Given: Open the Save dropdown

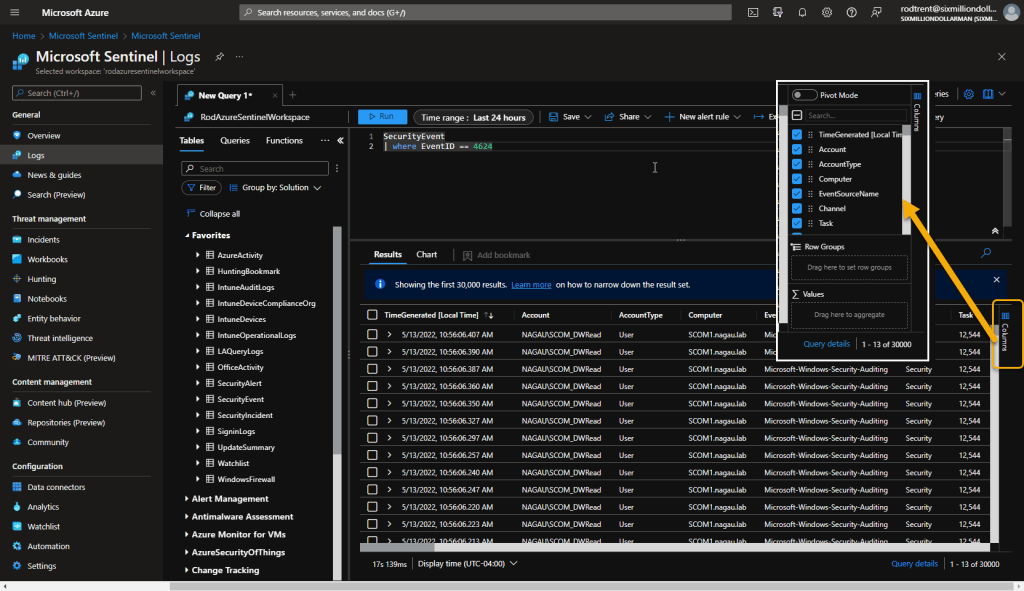Looking at the screenshot, I should [x=570, y=117].
